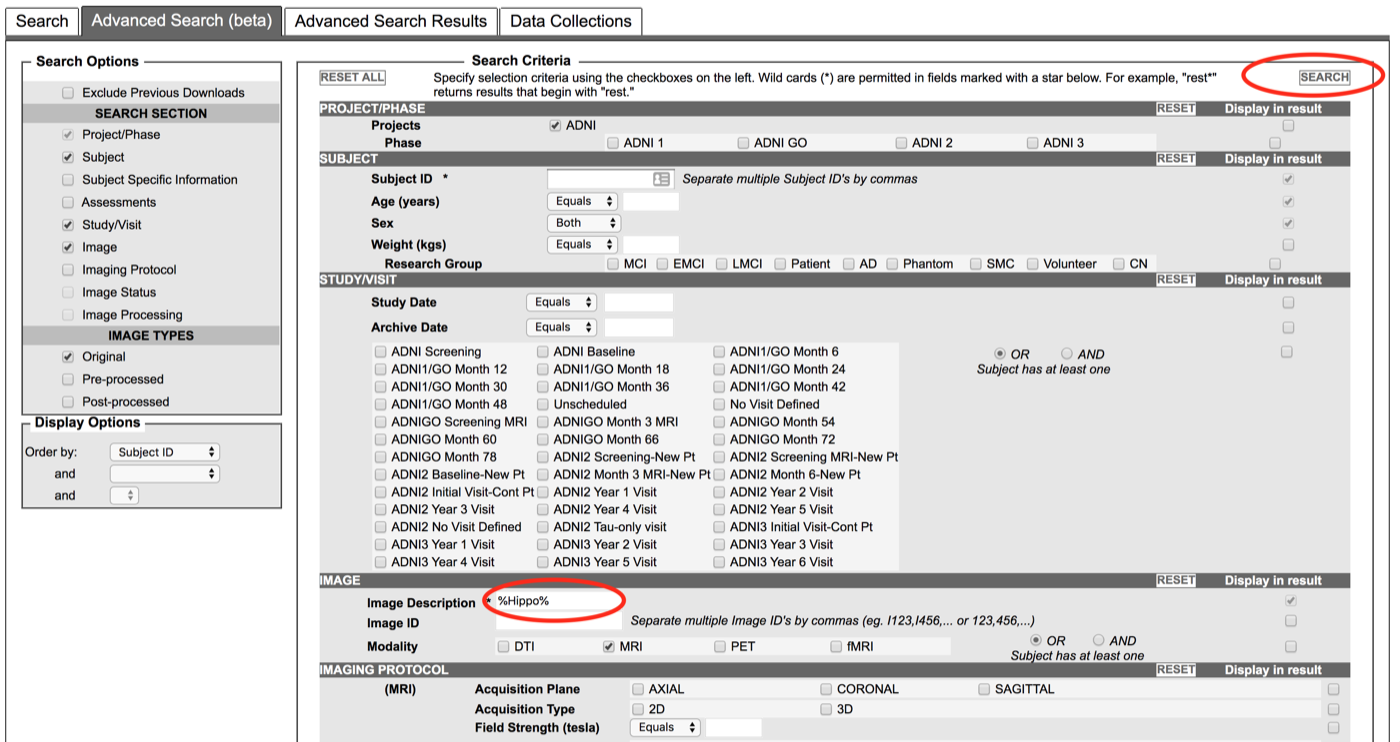
Task: Reset the Imaging Protocol section
Action: (x=1176, y=669)
